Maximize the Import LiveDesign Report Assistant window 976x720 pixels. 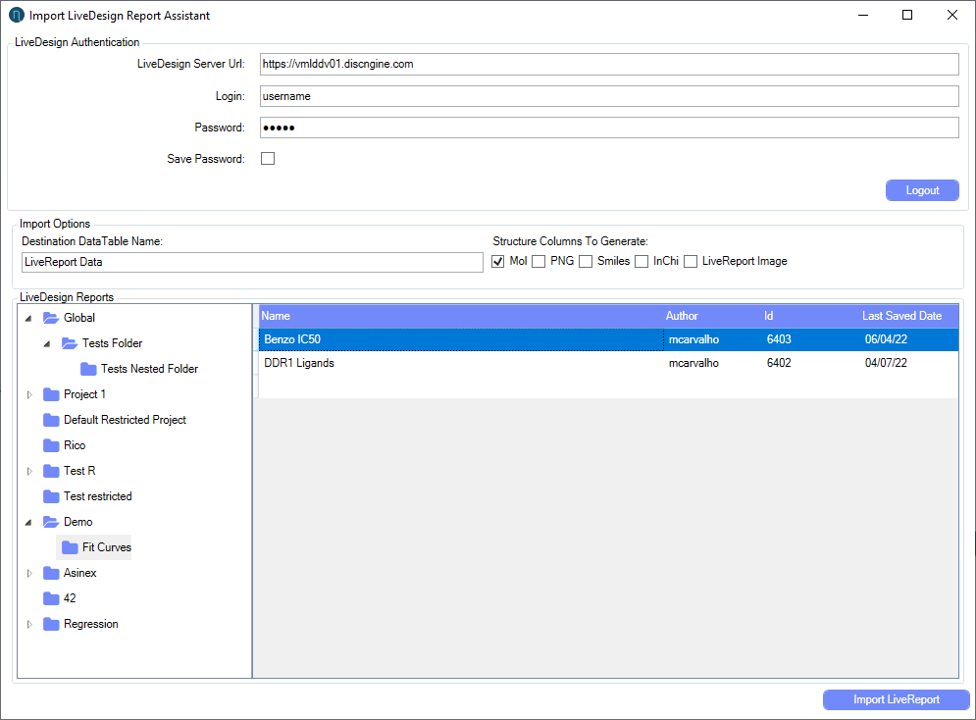click(907, 15)
